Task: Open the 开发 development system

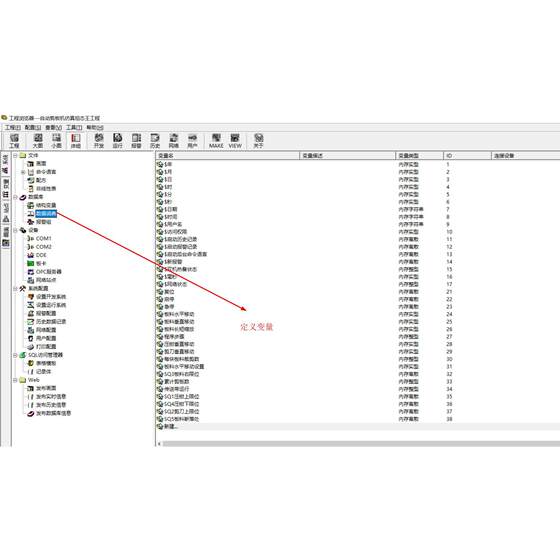Action: click(99, 141)
